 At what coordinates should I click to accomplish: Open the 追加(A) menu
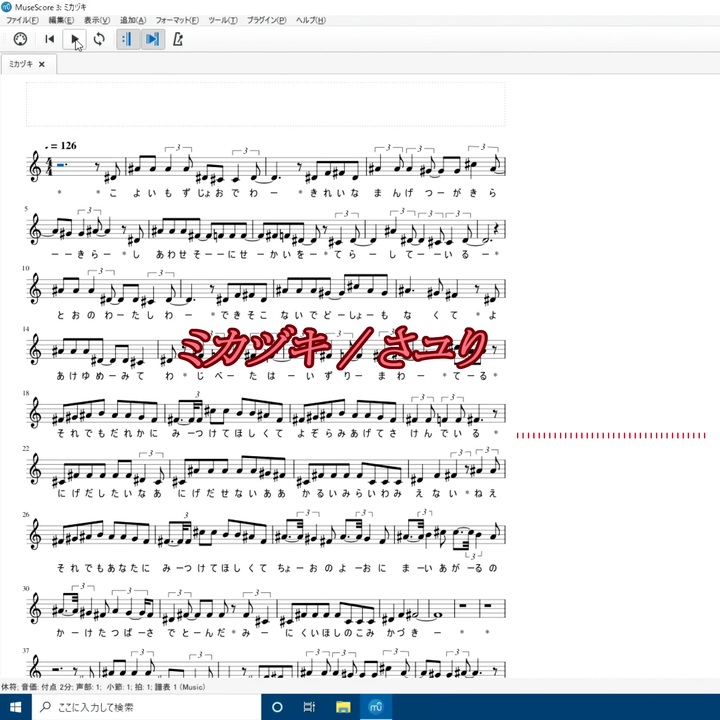pos(133,20)
